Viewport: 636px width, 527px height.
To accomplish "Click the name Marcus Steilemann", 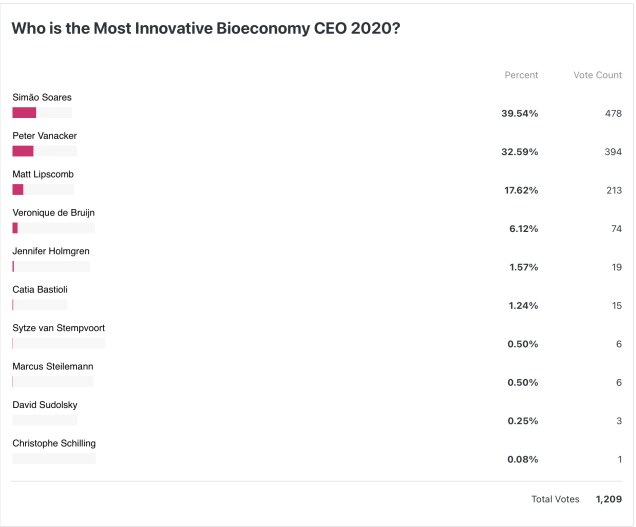I will coord(53,366).
